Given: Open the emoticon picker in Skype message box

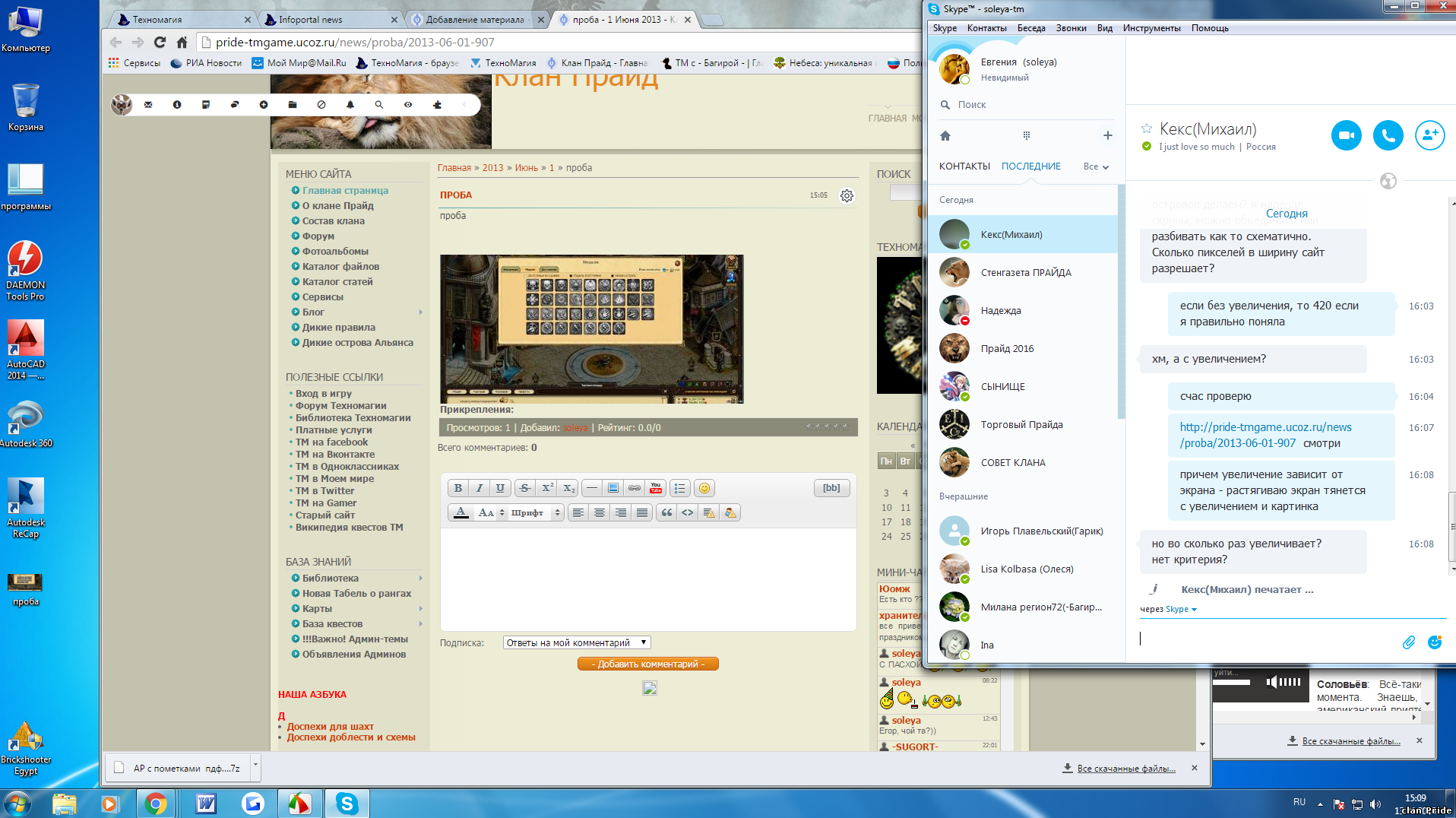Looking at the screenshot, I should tap(1435, 642).
